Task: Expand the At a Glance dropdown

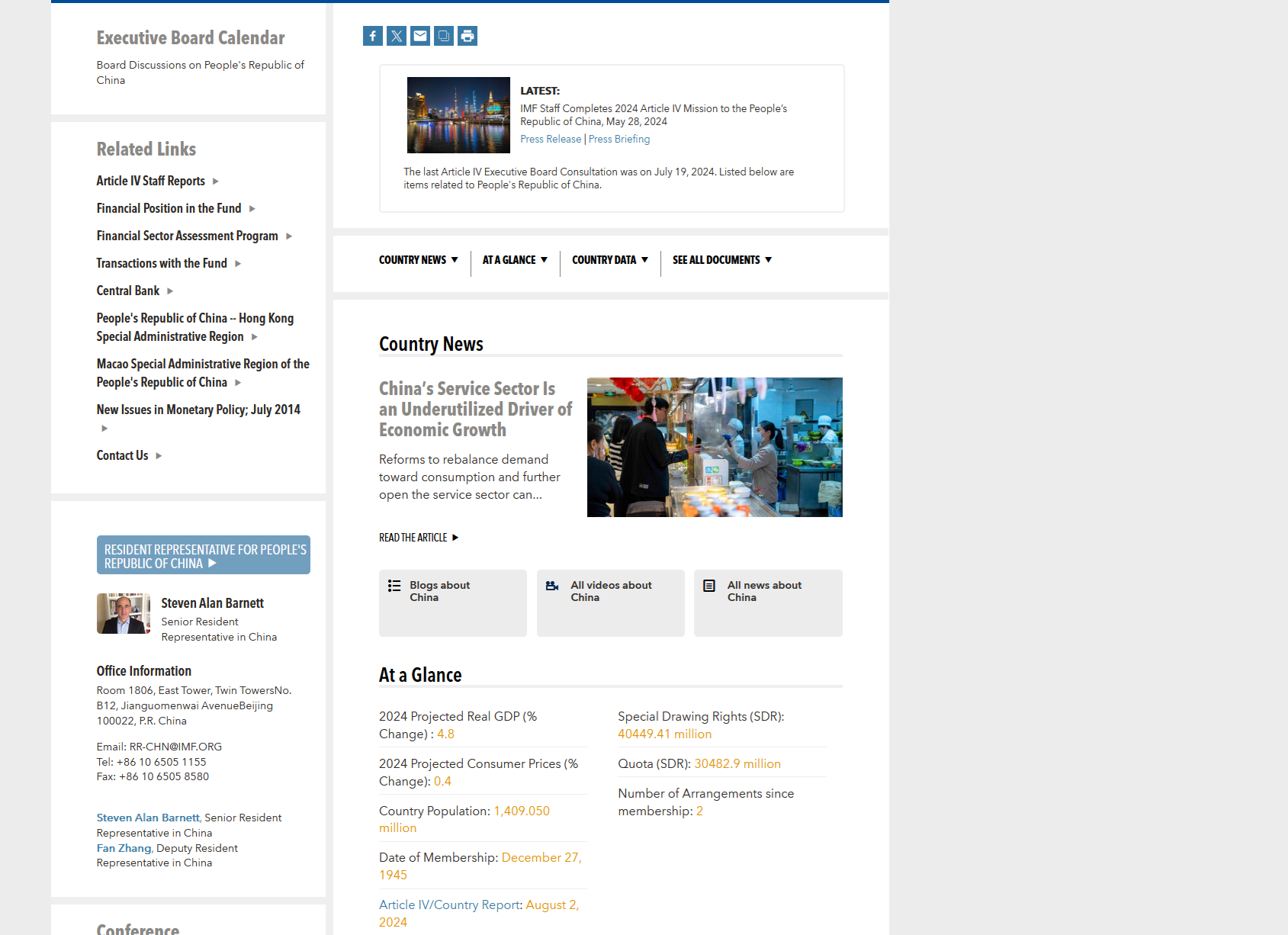Action: point(516,260)
